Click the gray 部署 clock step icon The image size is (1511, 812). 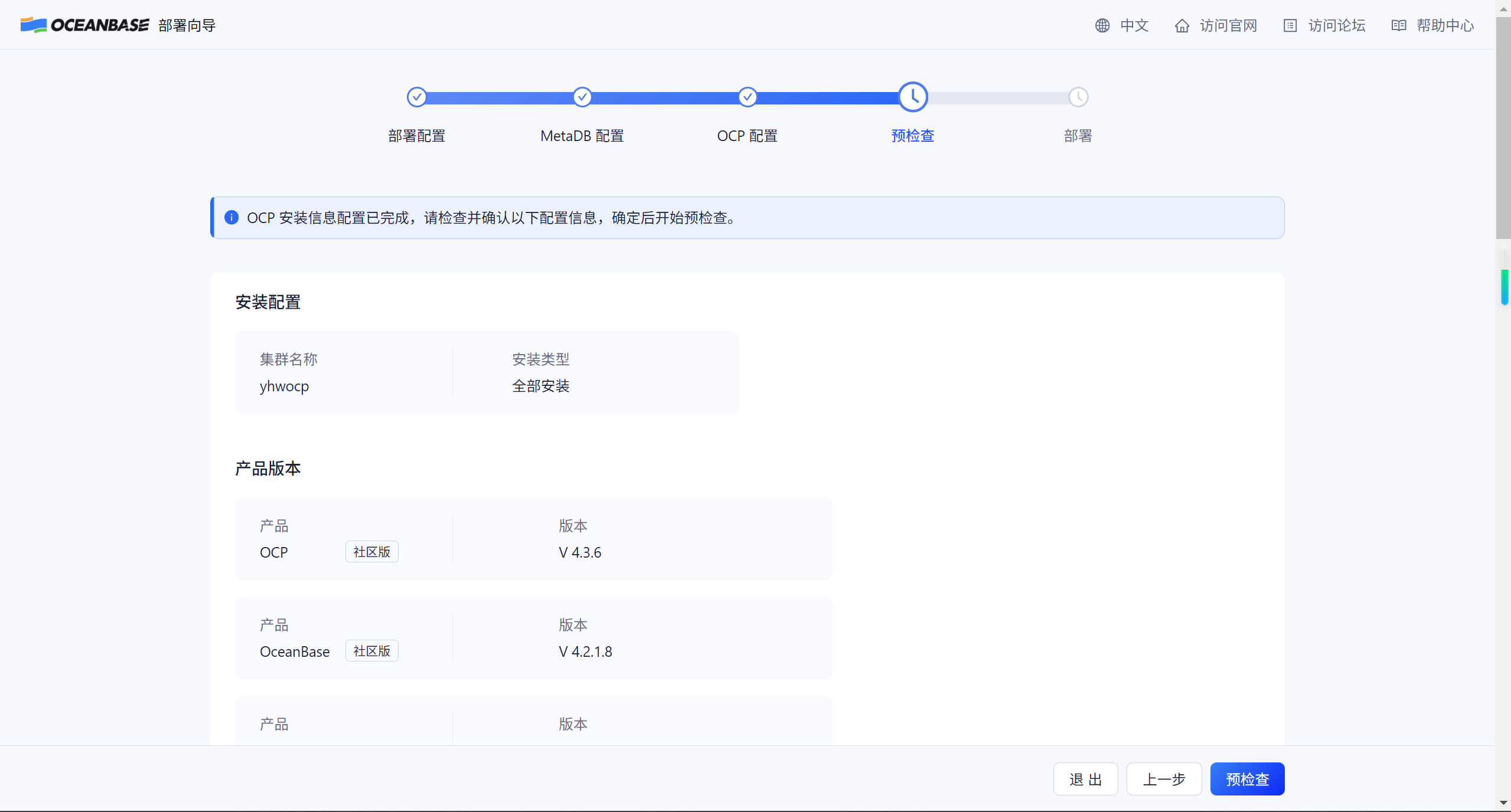pos(1078,97)
